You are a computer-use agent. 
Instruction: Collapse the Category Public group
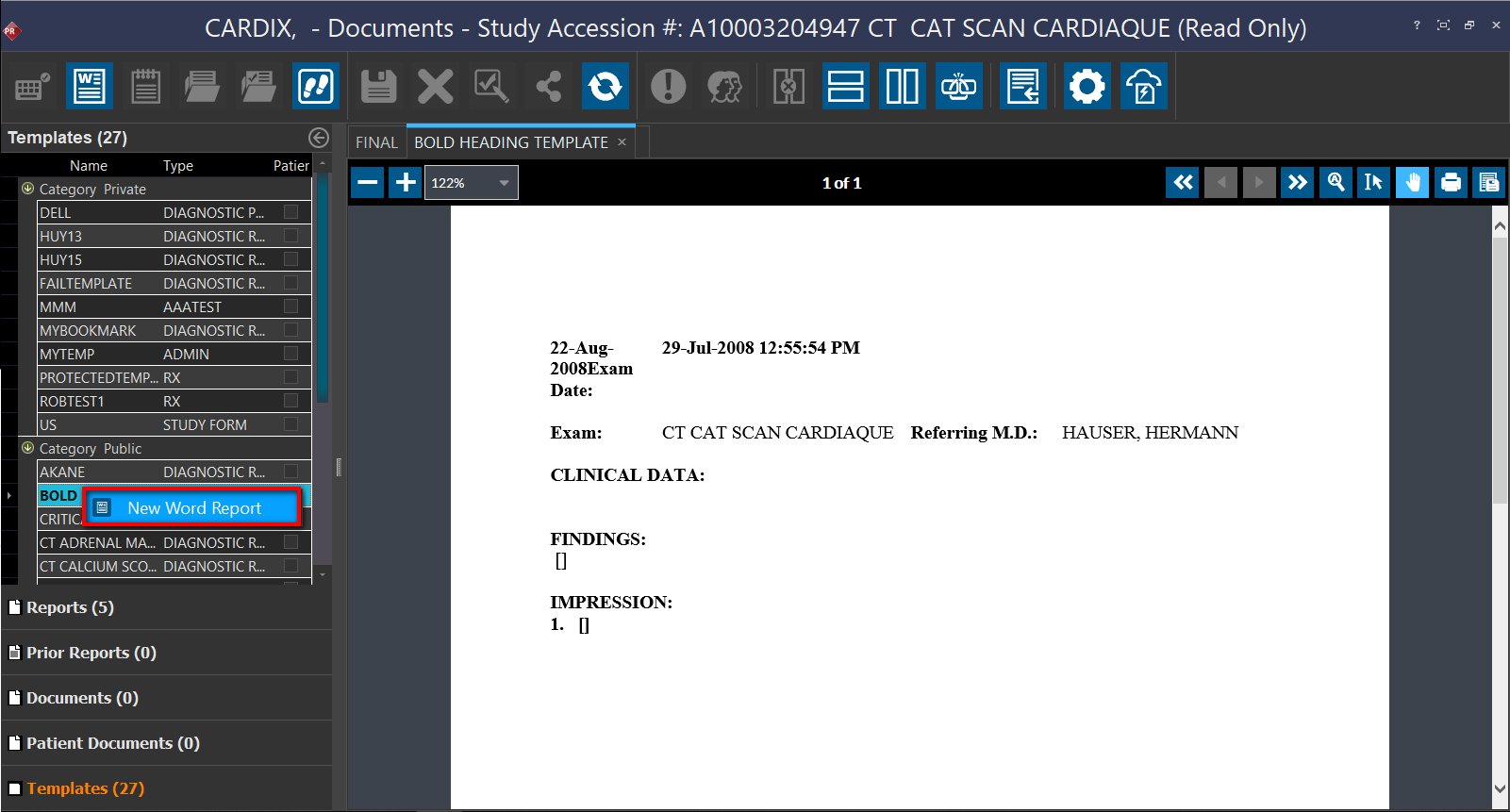pyautogui.click(x=27, y=448)
